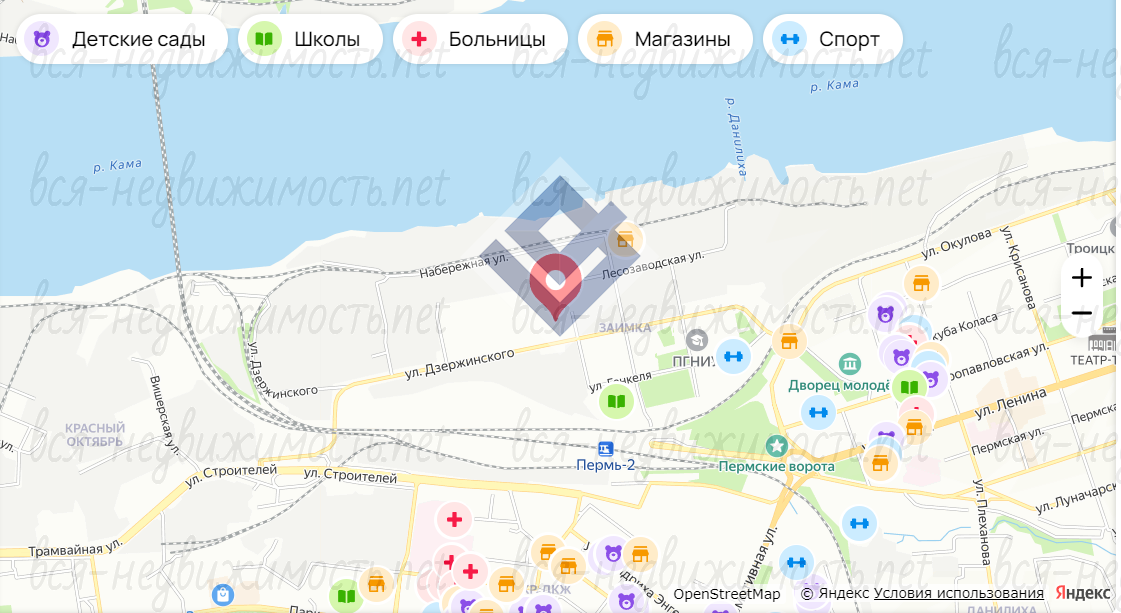The width and height of the screenshot is (1121, 613).
Task: Toggle the Больницы category filter
Action: [480, 39]
